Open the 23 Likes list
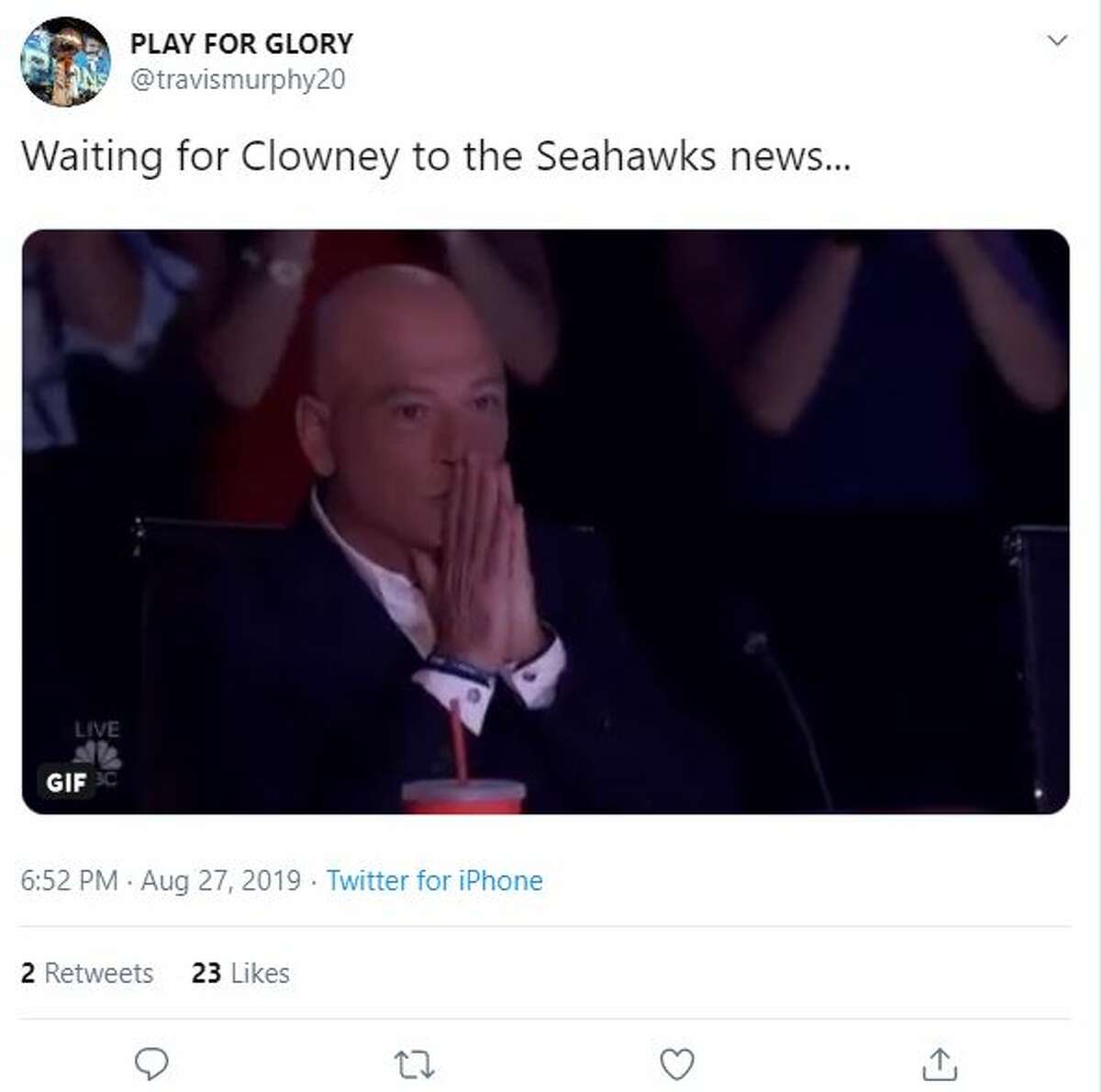 click(239, 973)
